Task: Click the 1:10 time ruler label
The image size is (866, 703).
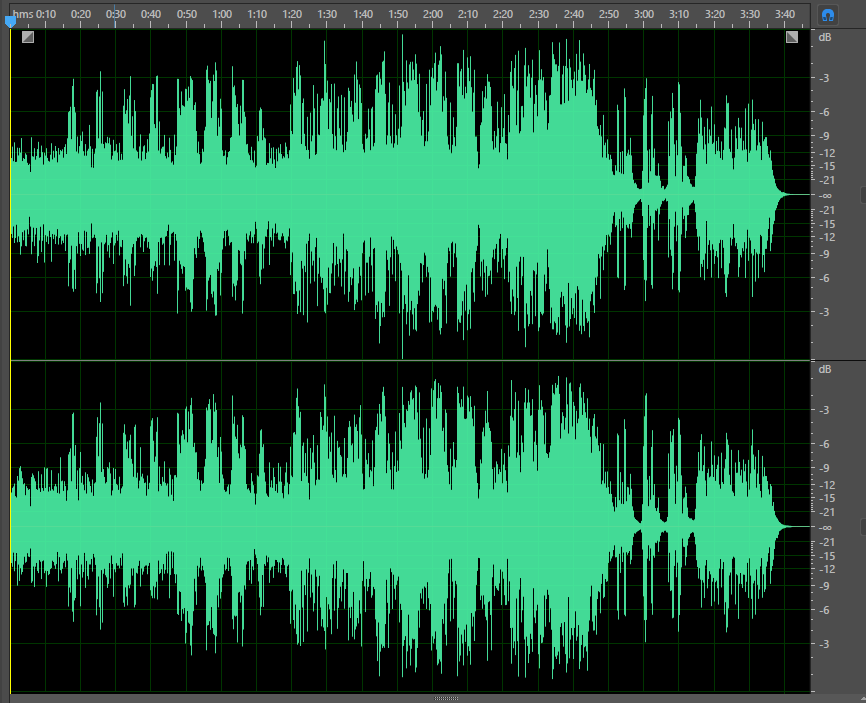Action: point(257,14)
